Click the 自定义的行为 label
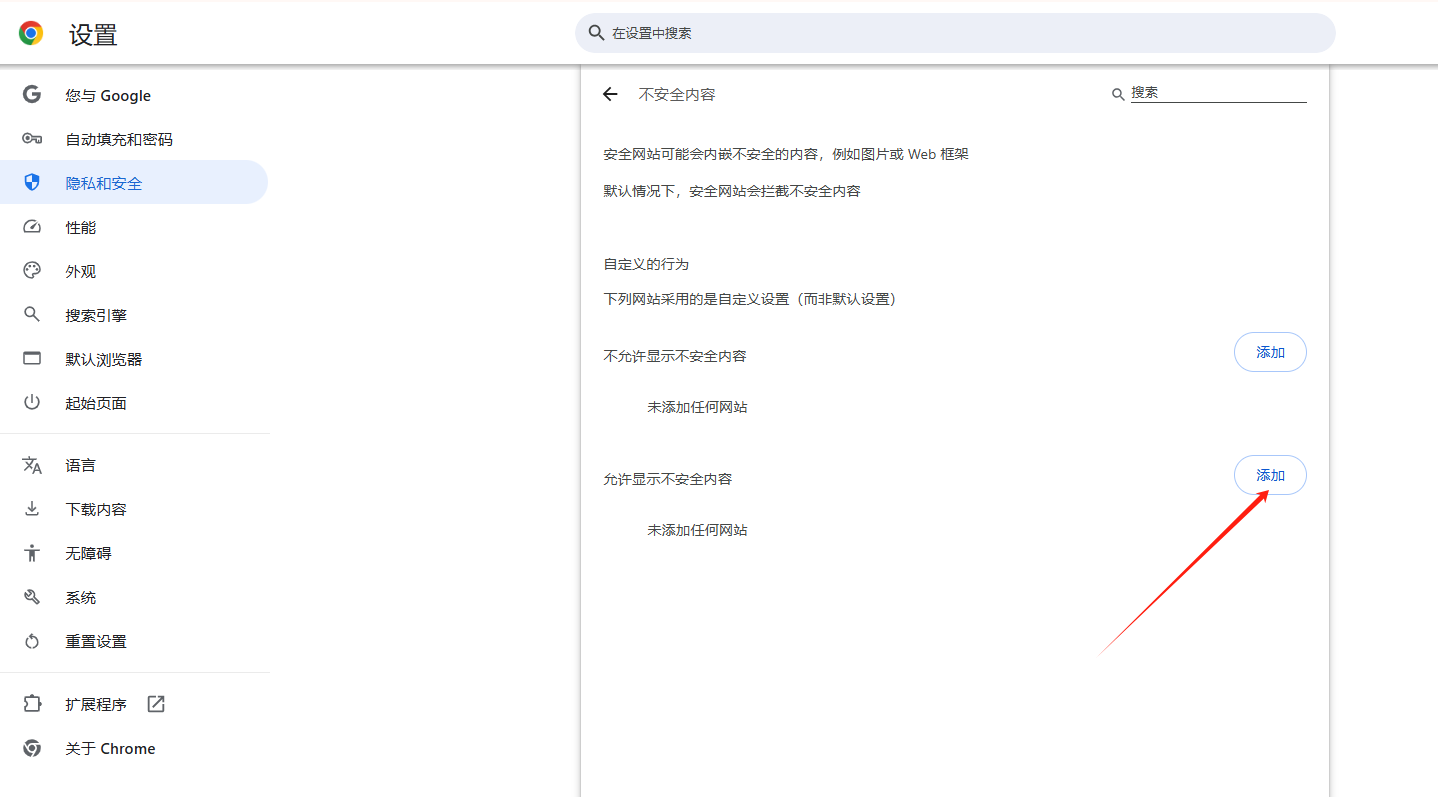Viewport: 1438px width, 797px height. [x=646, y=264]
